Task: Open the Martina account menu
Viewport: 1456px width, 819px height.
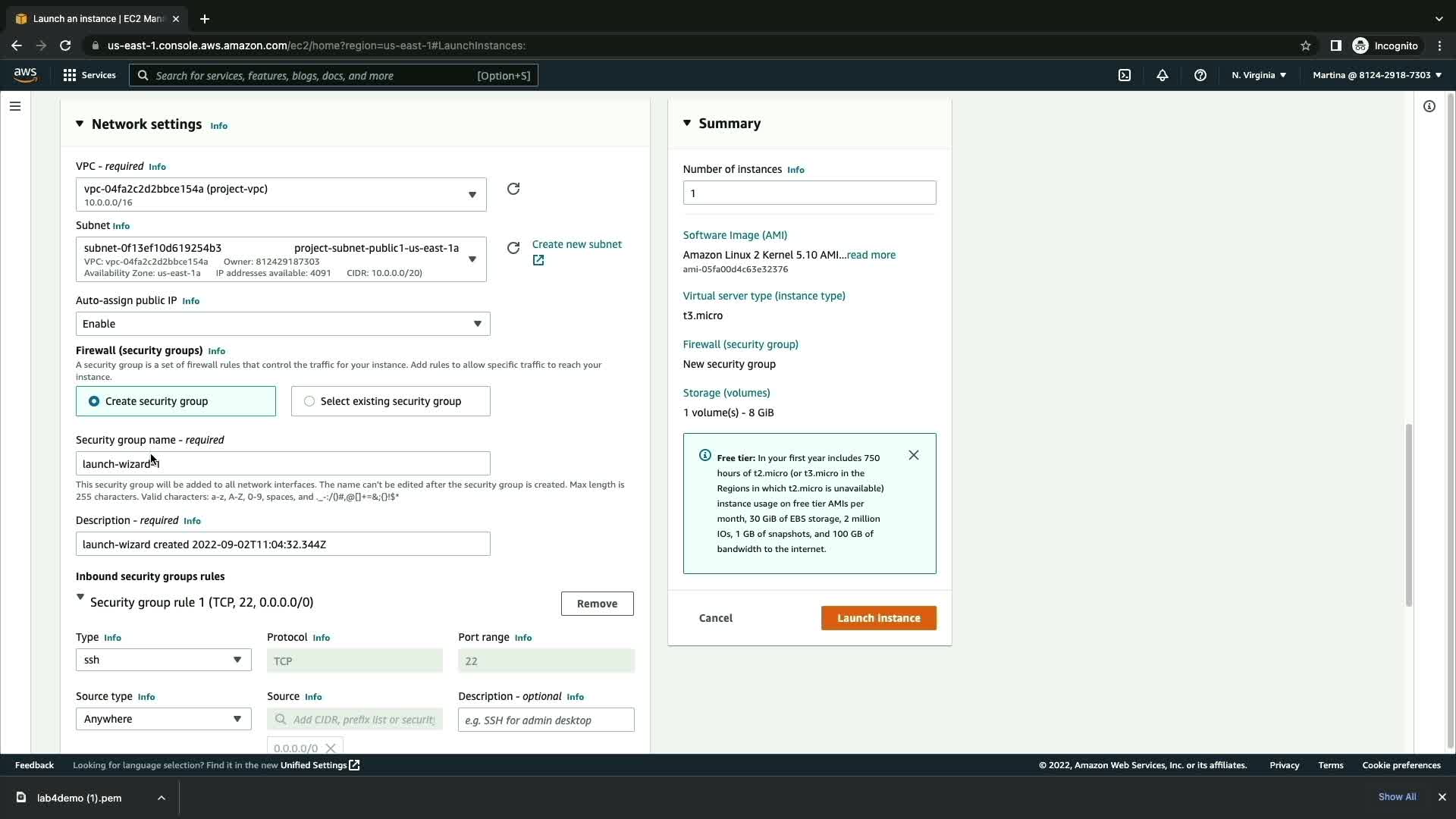Action: (1376, 75)
